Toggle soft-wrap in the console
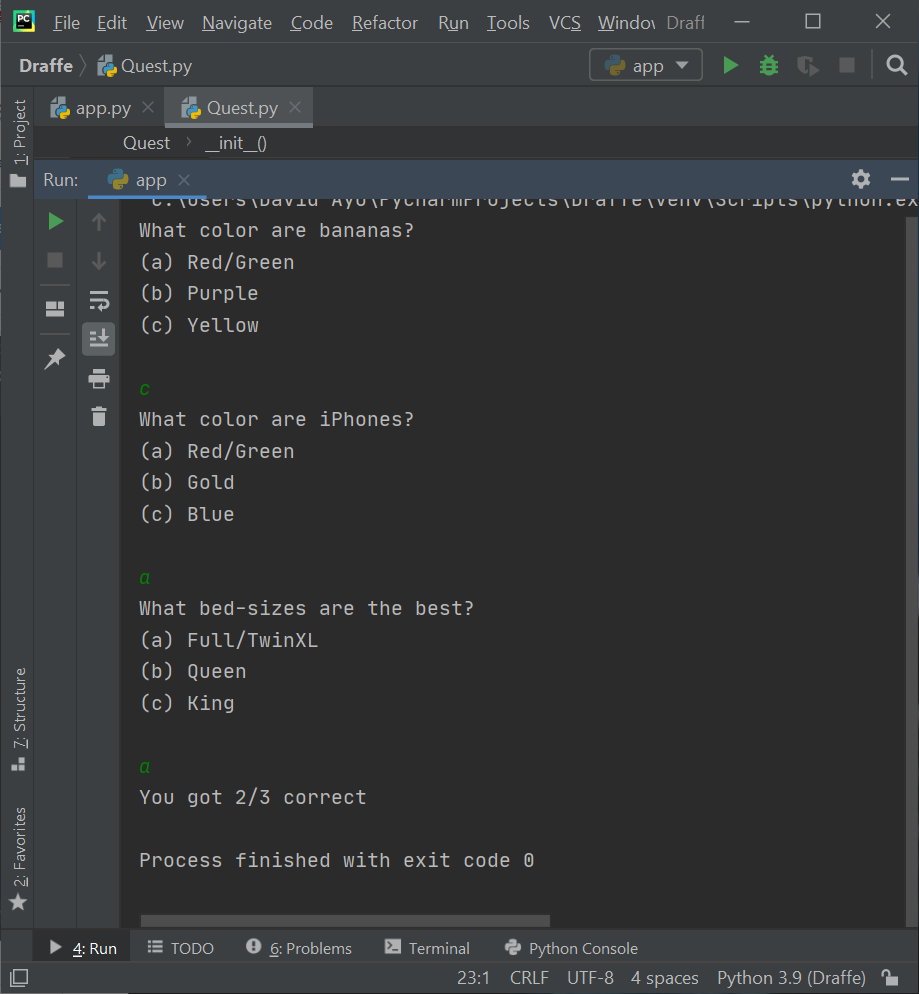This screenshot has width=919, height=994. point(98,300)
